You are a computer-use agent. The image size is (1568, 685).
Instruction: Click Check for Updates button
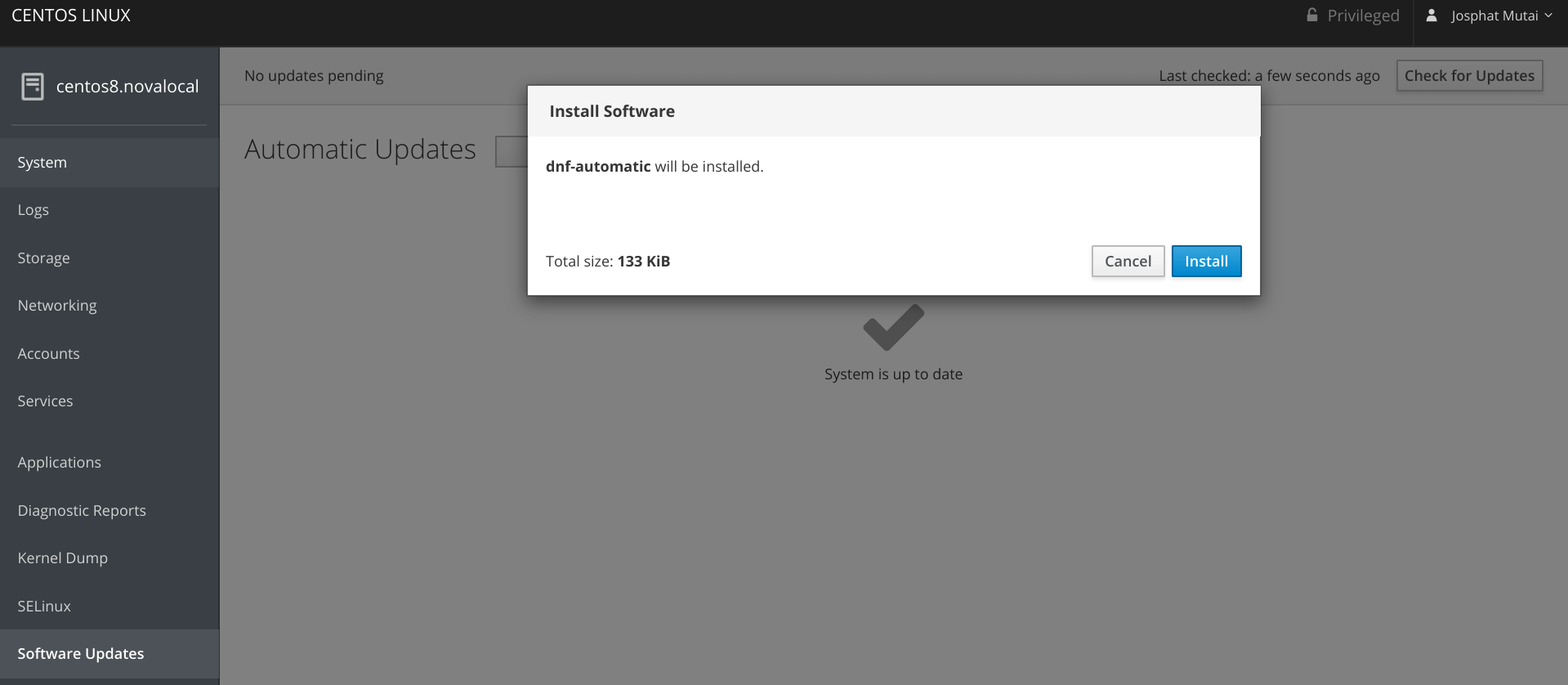(x=1469, y=75)
